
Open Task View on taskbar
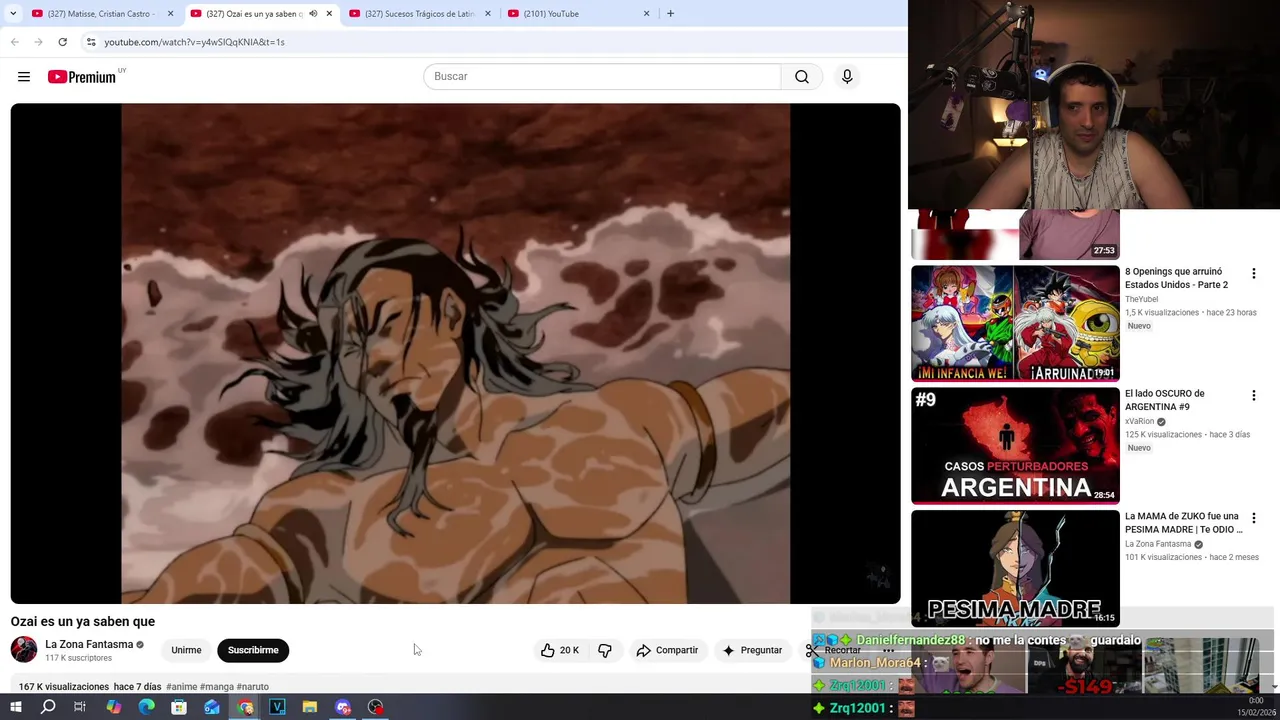coord(80,707)
